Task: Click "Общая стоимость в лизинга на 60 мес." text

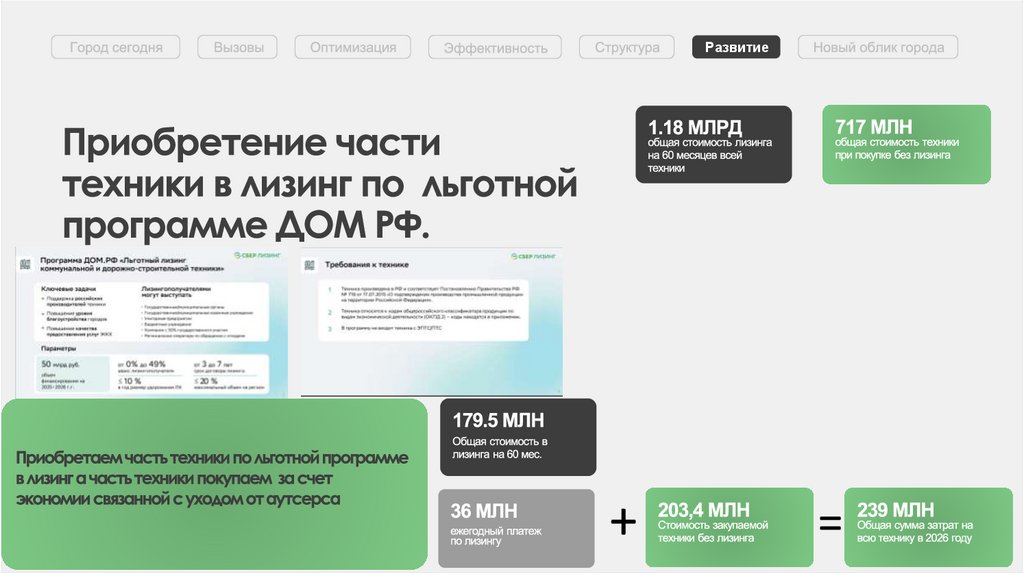Action: [500, 448]
